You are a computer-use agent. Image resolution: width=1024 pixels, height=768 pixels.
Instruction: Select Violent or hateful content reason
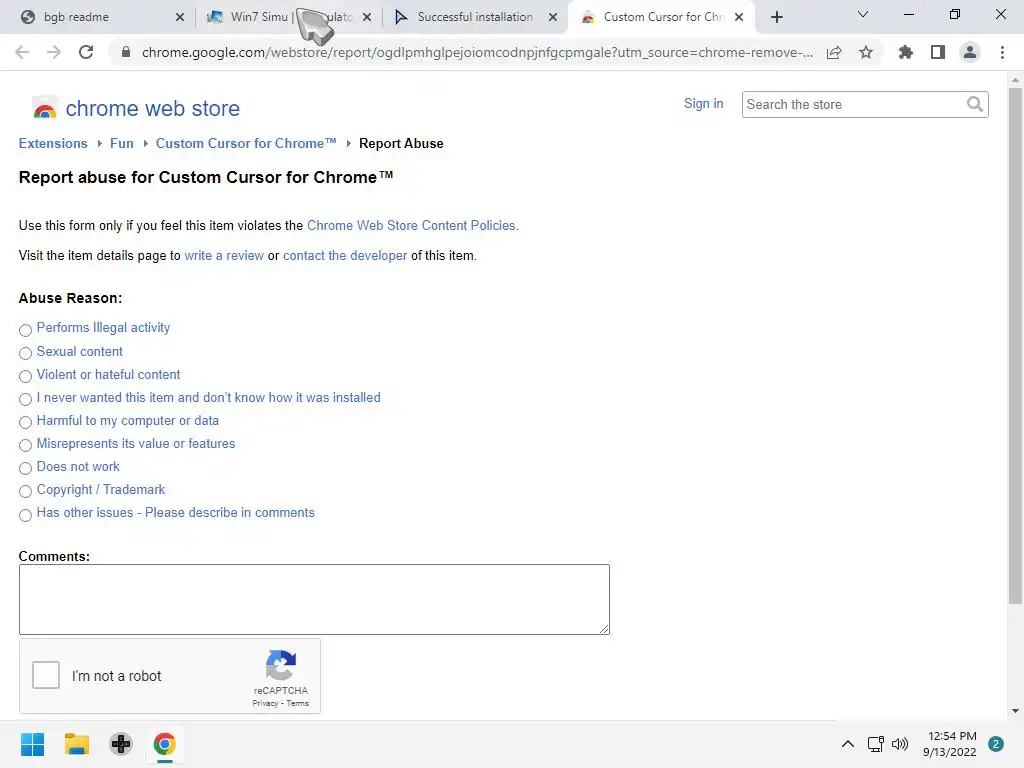[25, 376]
